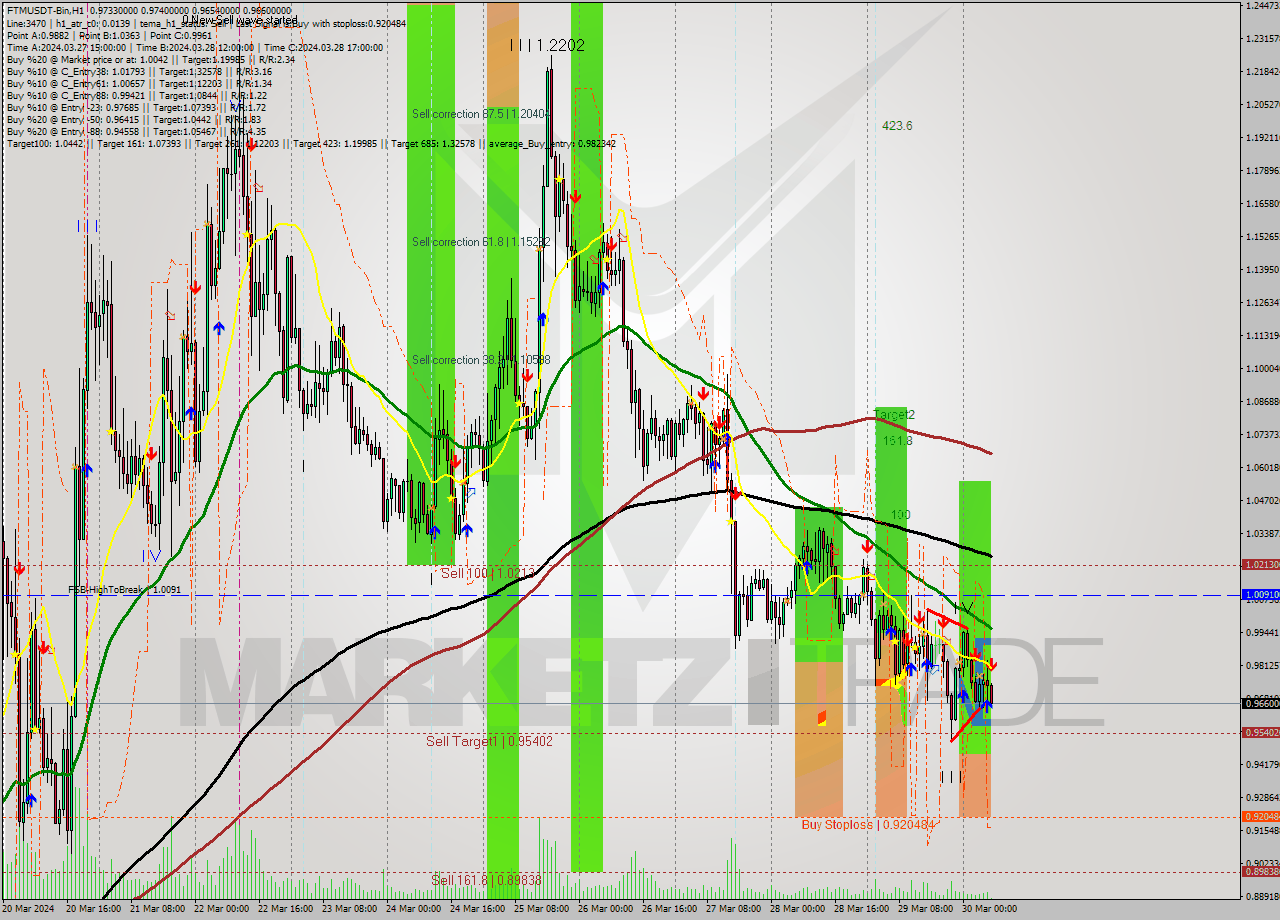This screenshot has height=920, width=1280.
Task: Click the '21 Mar 08:00' time axis label
Action: (157, 909)
